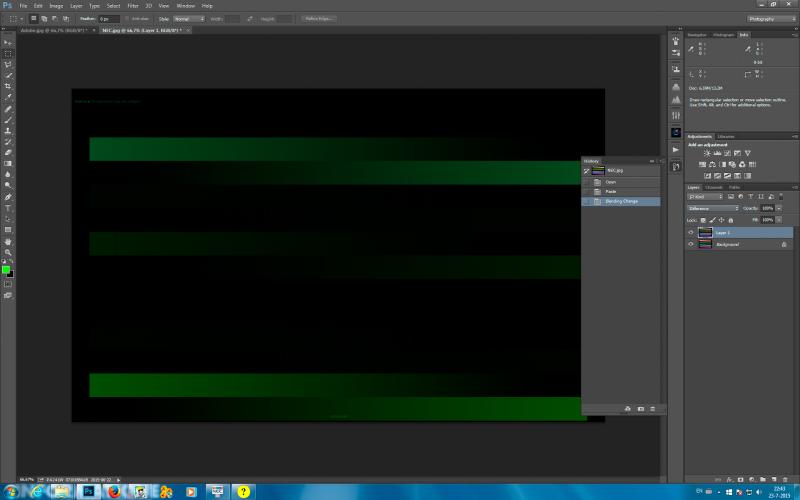Viewport: 800px width, 500px height.
Task: Select the Lasso tool
Action: pyautogui.click(x=8, y=65)
